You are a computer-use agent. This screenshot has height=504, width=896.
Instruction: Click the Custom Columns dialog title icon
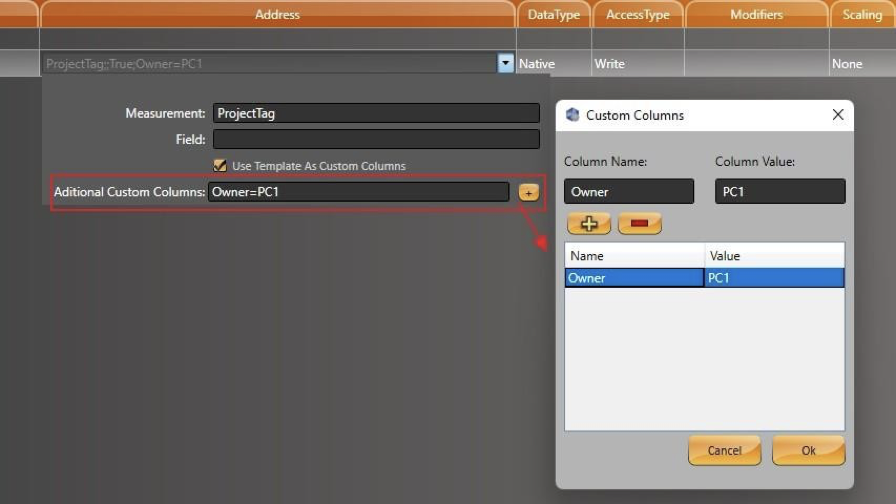(573, 115)
